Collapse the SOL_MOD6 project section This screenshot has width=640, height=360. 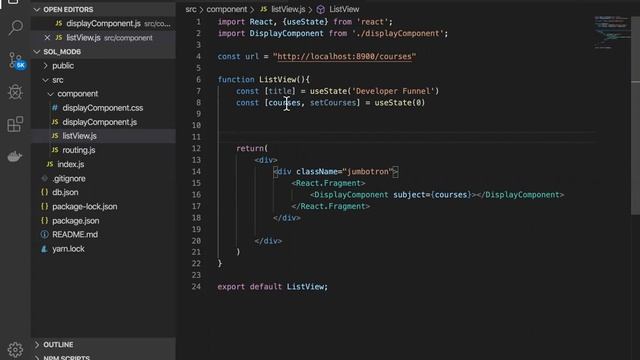coord(37,52)
